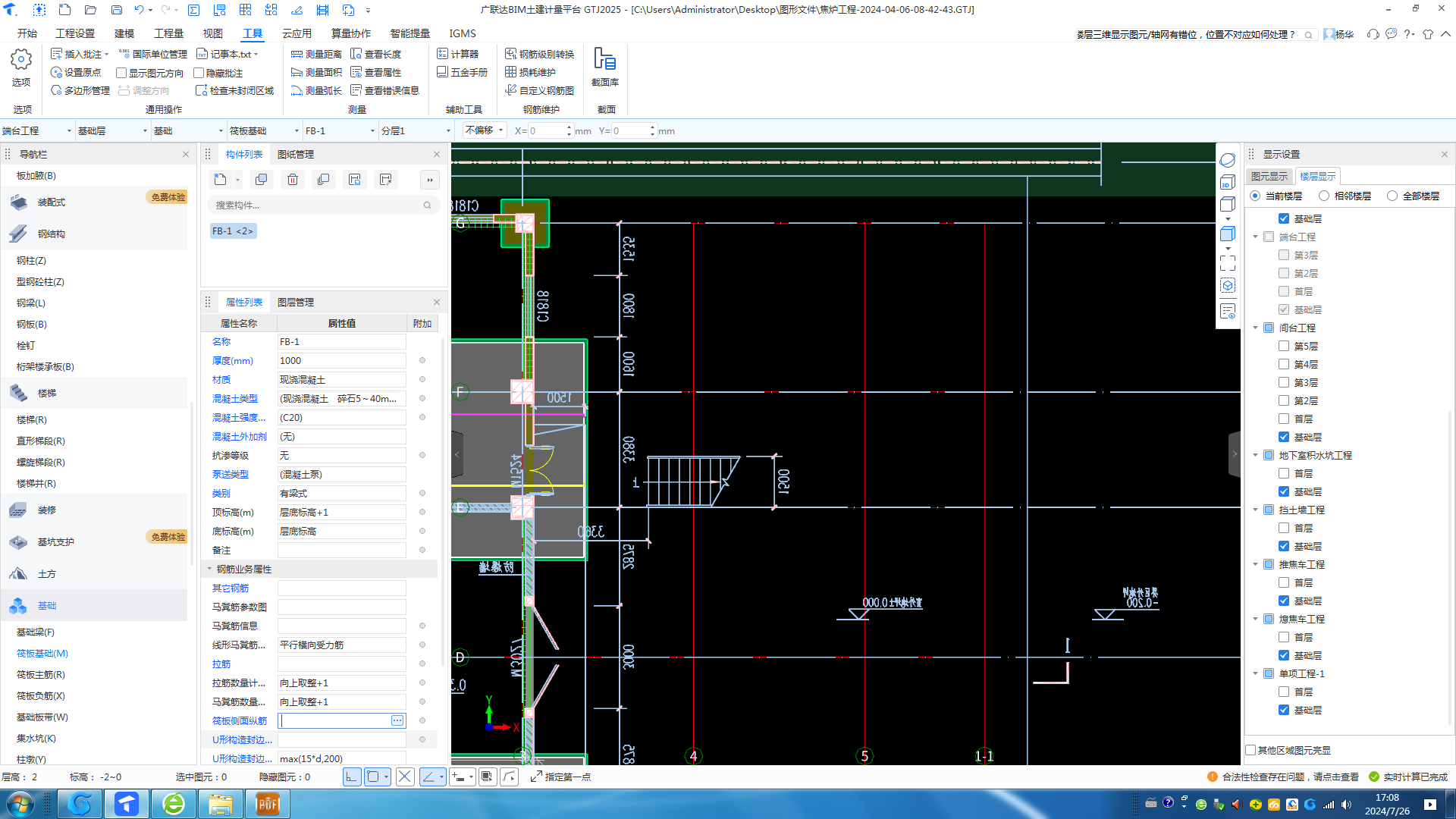Image resolution: width=1456 pixels, height=819 pixels.
Task: Select 集水坑(K) in navigation list
Action: 36,738
